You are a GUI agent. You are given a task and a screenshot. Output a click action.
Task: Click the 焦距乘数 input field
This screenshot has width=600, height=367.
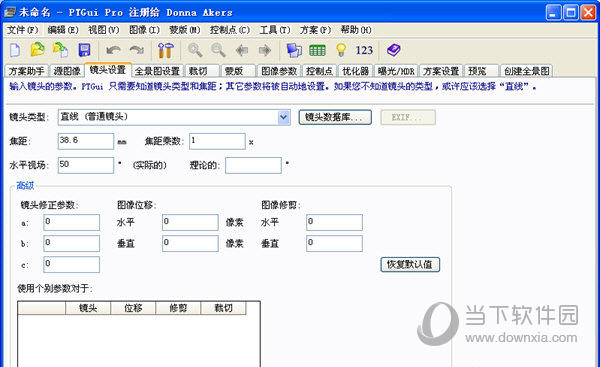tap(217, 141)
